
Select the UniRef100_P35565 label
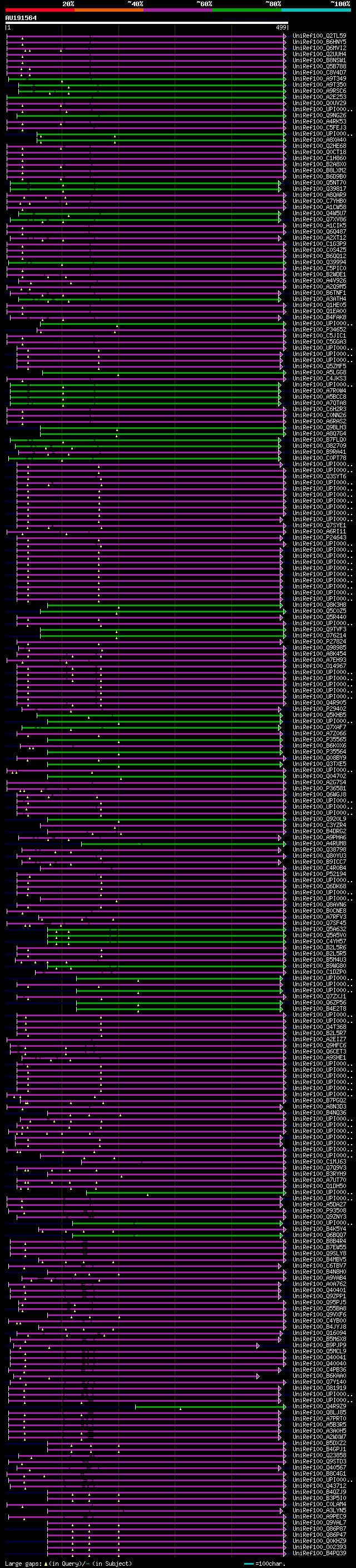click(319, 740)
